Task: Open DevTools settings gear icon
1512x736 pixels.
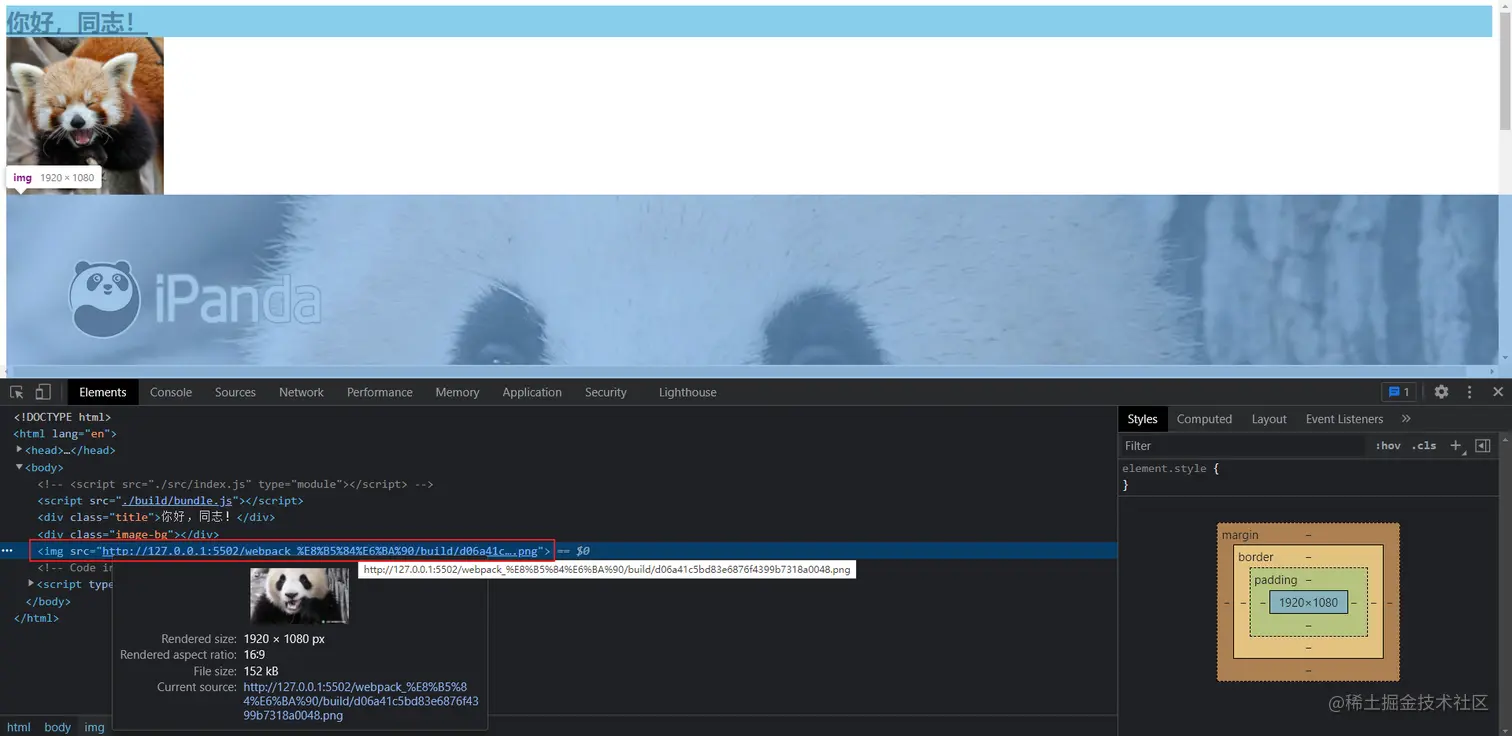Action: pos(1441,392)
